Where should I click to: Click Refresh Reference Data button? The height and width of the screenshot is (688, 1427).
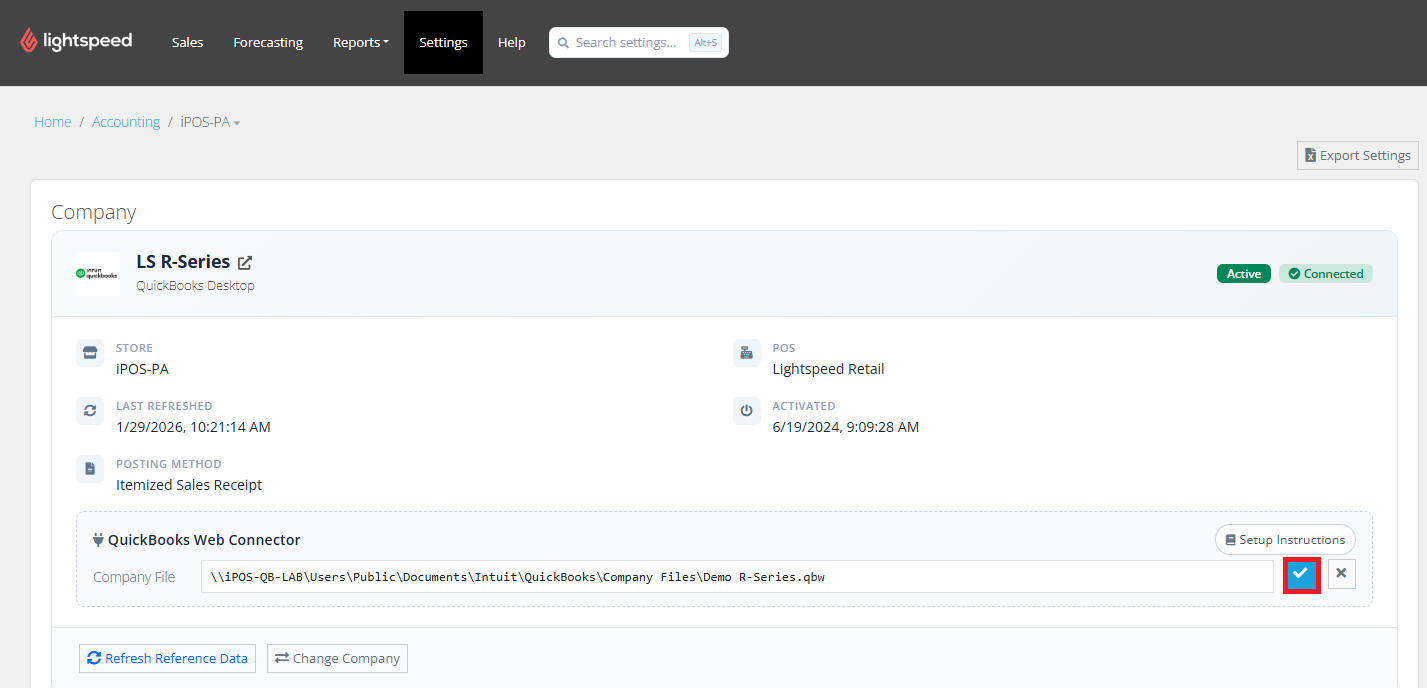click(x=168, y=658)
